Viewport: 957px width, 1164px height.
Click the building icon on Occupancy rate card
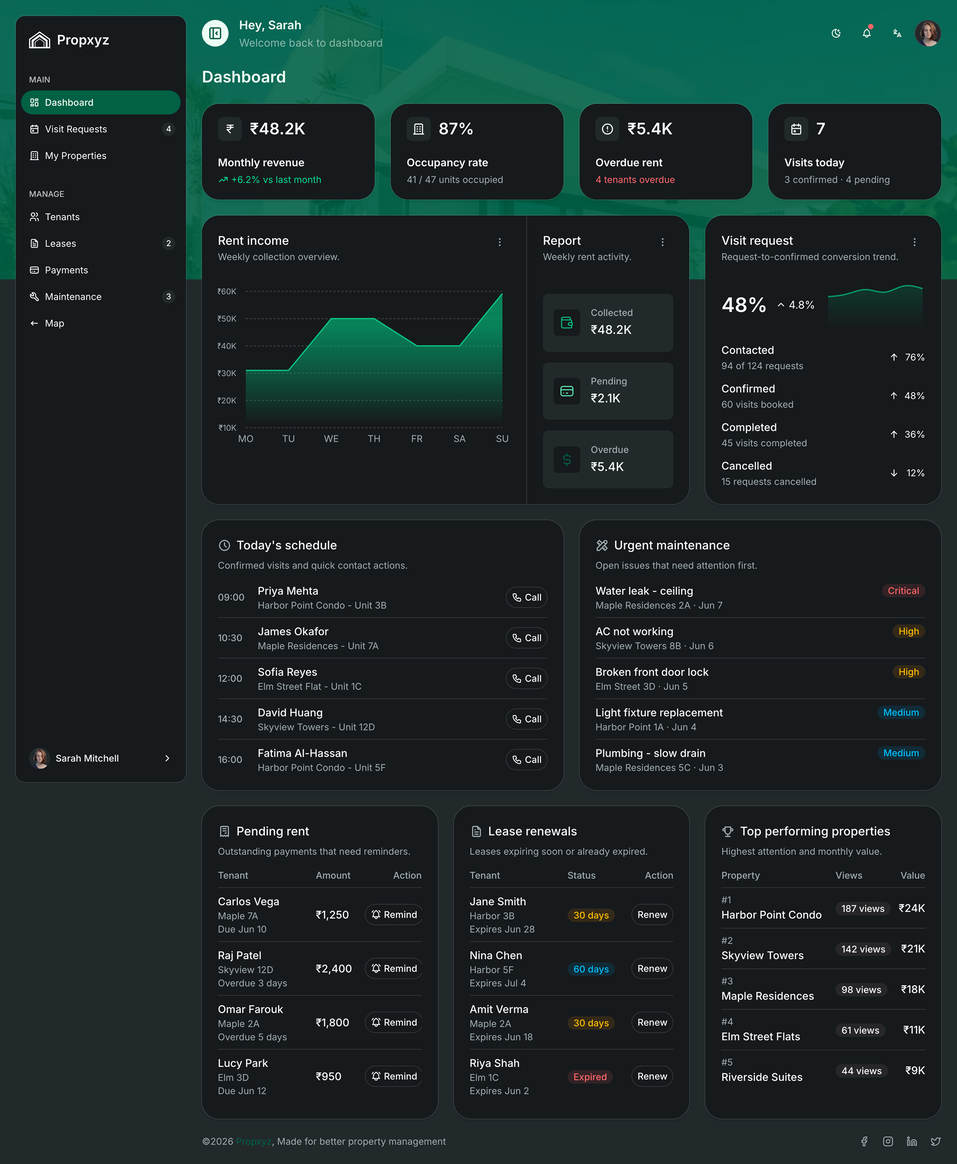click(x=419, y=129)
